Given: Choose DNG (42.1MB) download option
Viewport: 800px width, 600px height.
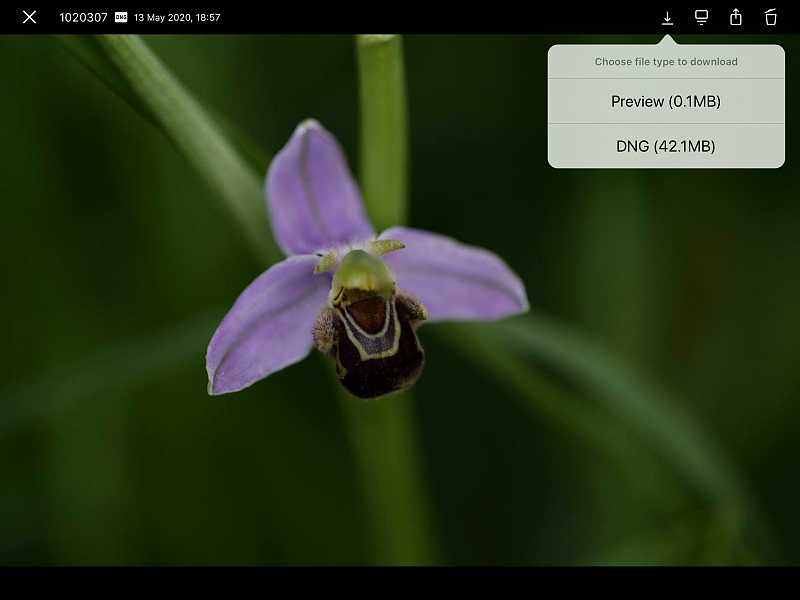Looking at the screenshot, I should click(666, 146).
